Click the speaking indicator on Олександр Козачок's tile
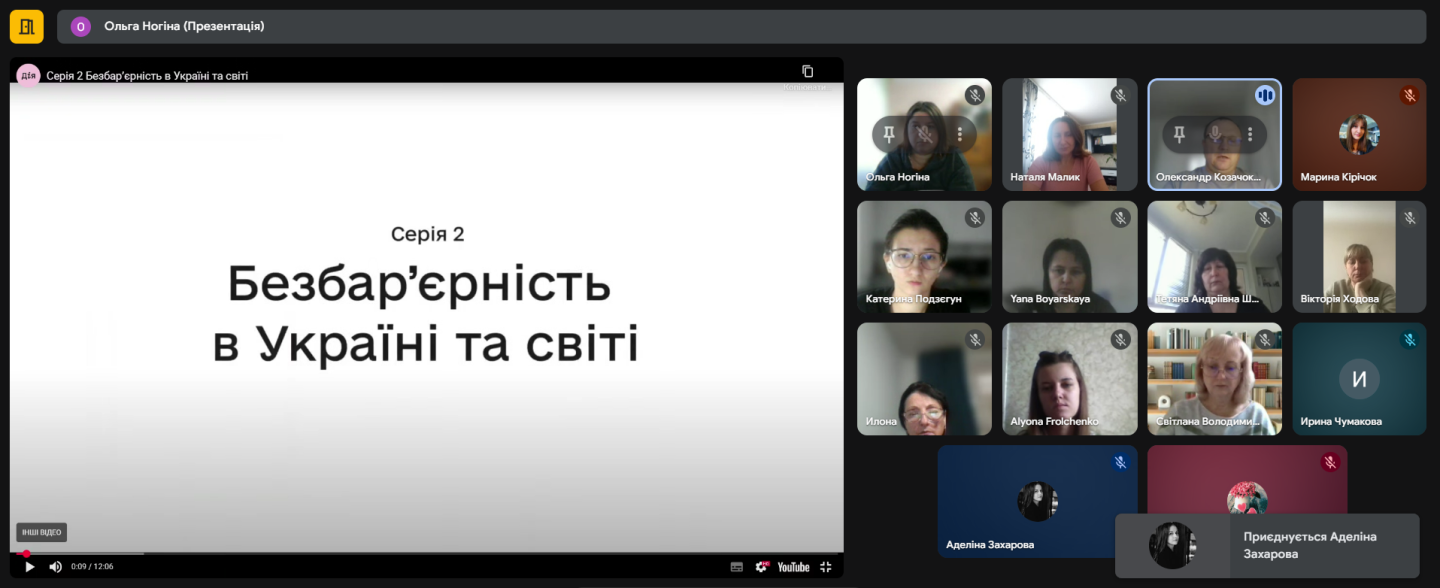The image size is (1440, 588). (1265, 95)
